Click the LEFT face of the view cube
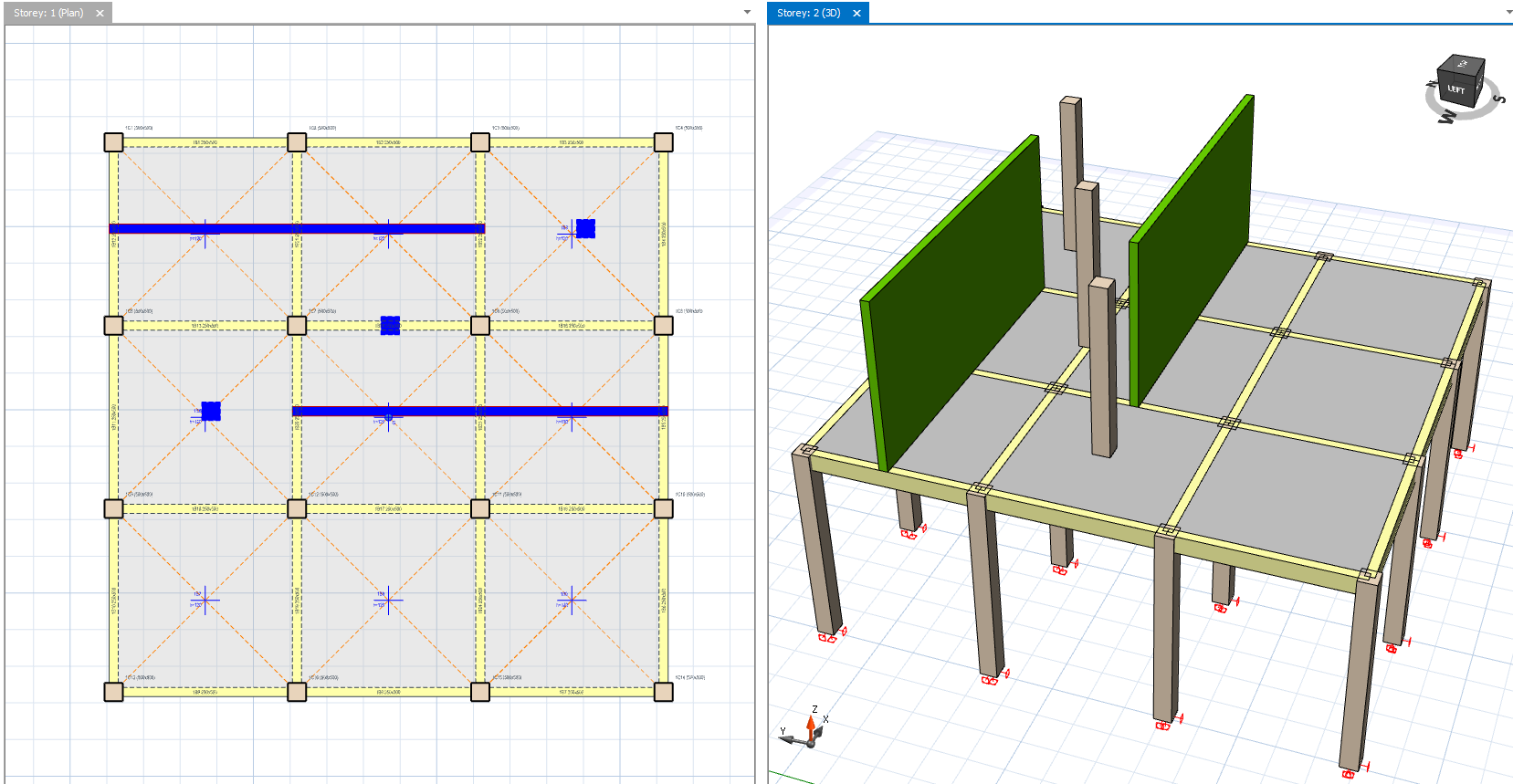1513x784 pixels. (1455, 89)
